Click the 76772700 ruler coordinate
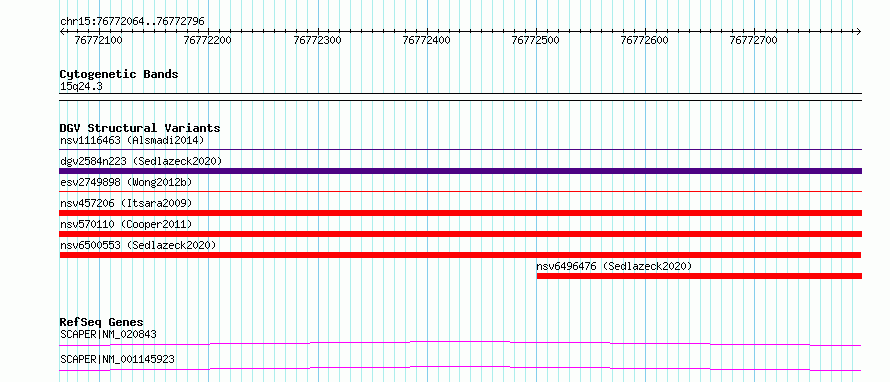 click(x=754, y=40)
